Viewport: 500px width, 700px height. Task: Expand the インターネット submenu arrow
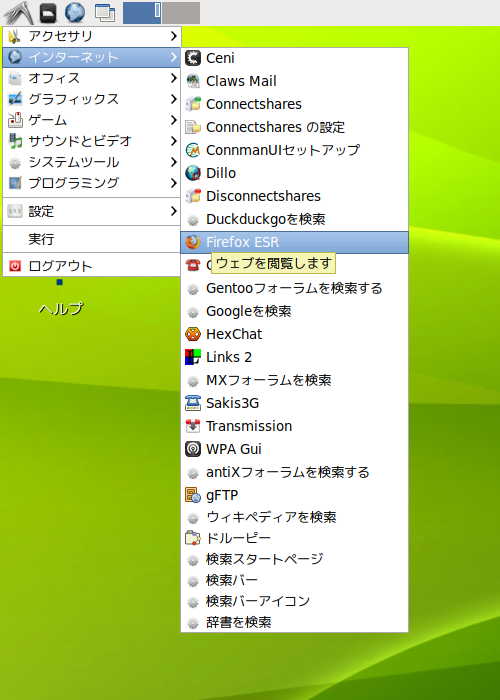pyautogui.click(x=174, y=57)
